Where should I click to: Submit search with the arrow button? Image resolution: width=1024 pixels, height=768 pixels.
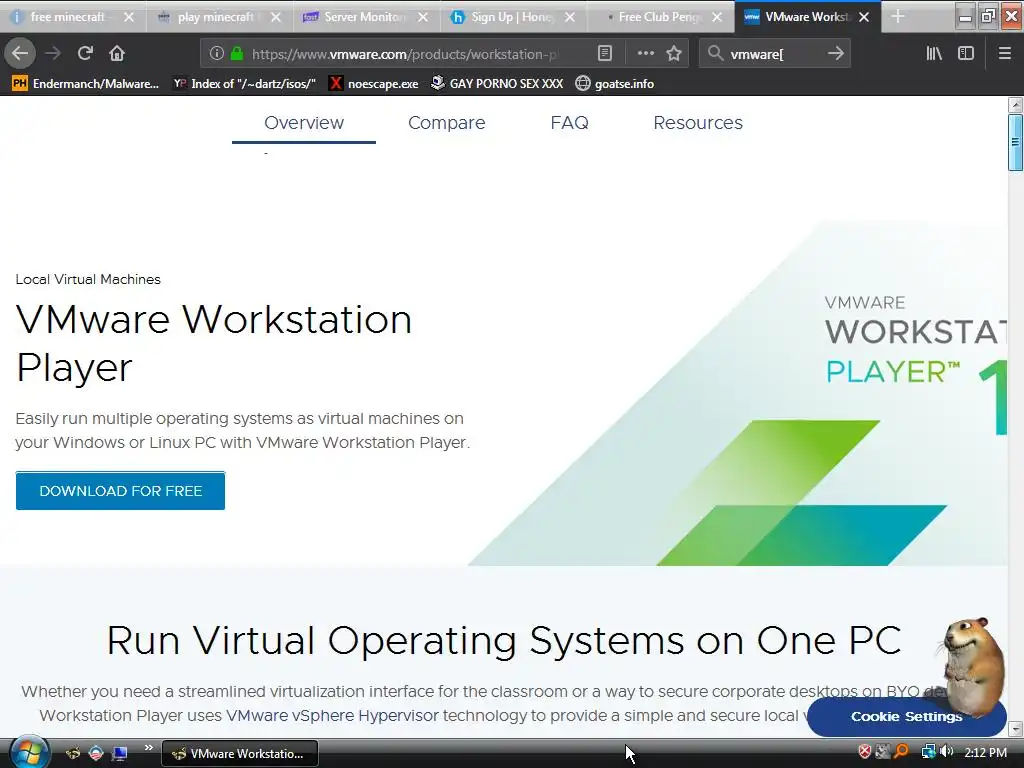tap(835, 54)
